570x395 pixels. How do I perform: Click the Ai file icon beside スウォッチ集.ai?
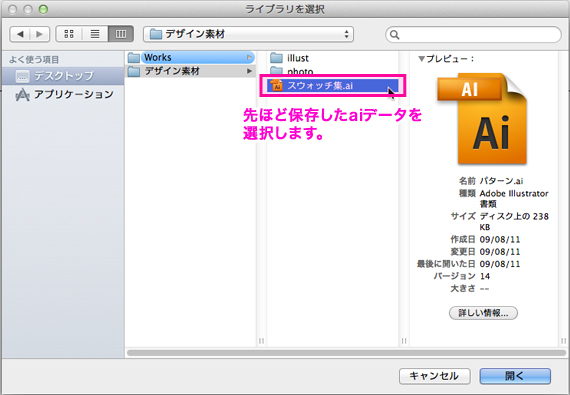277,85
